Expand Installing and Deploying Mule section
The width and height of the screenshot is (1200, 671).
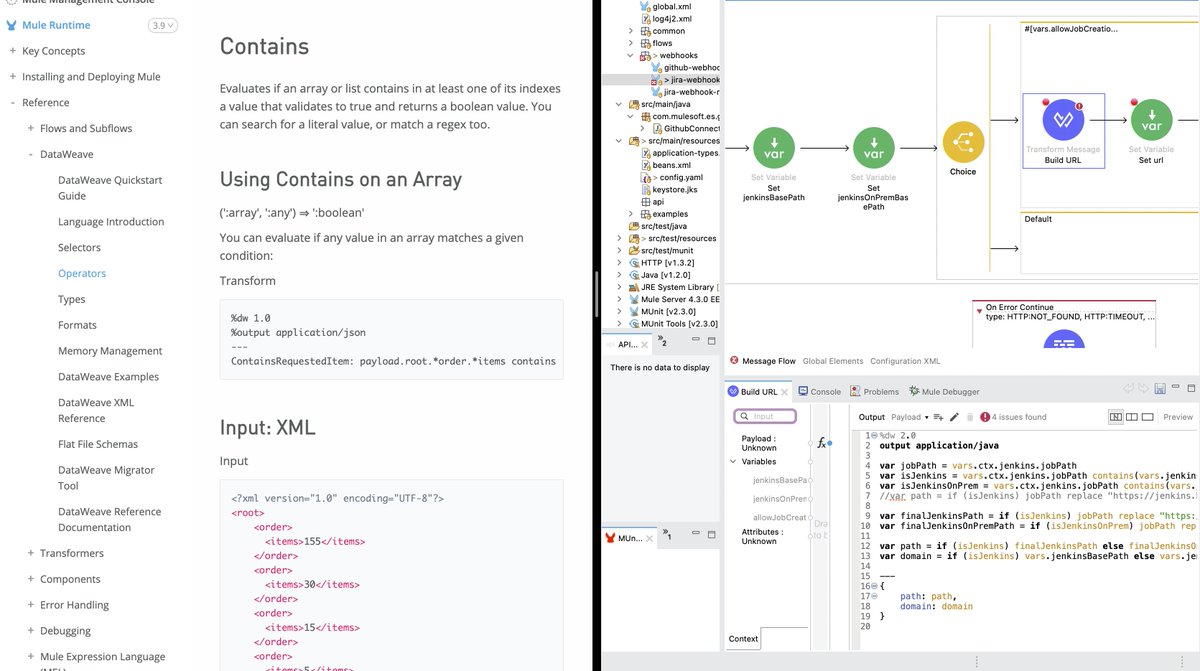[x=13, y=77]
